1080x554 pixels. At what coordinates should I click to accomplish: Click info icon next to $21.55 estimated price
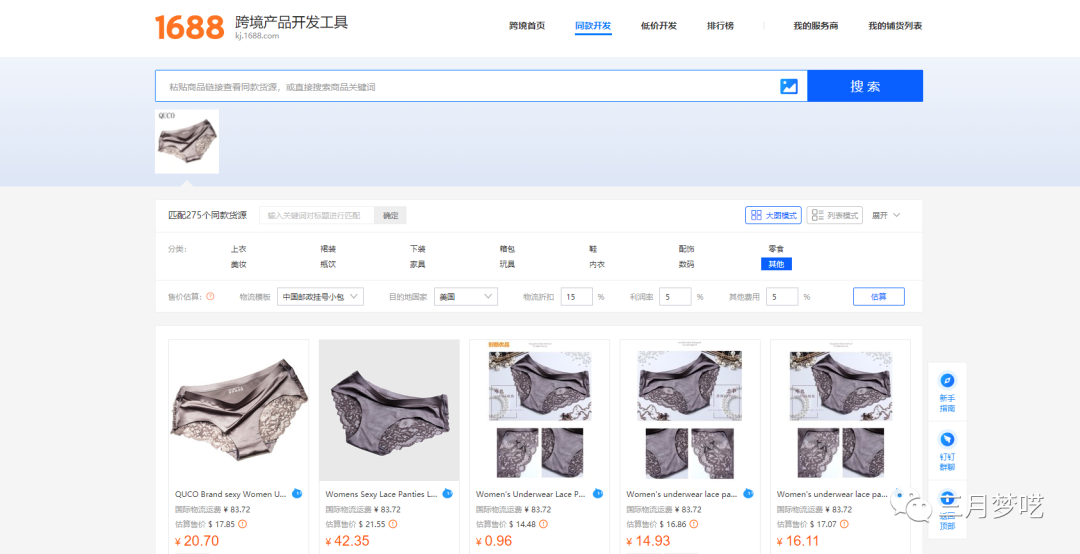tap(392, 524)
